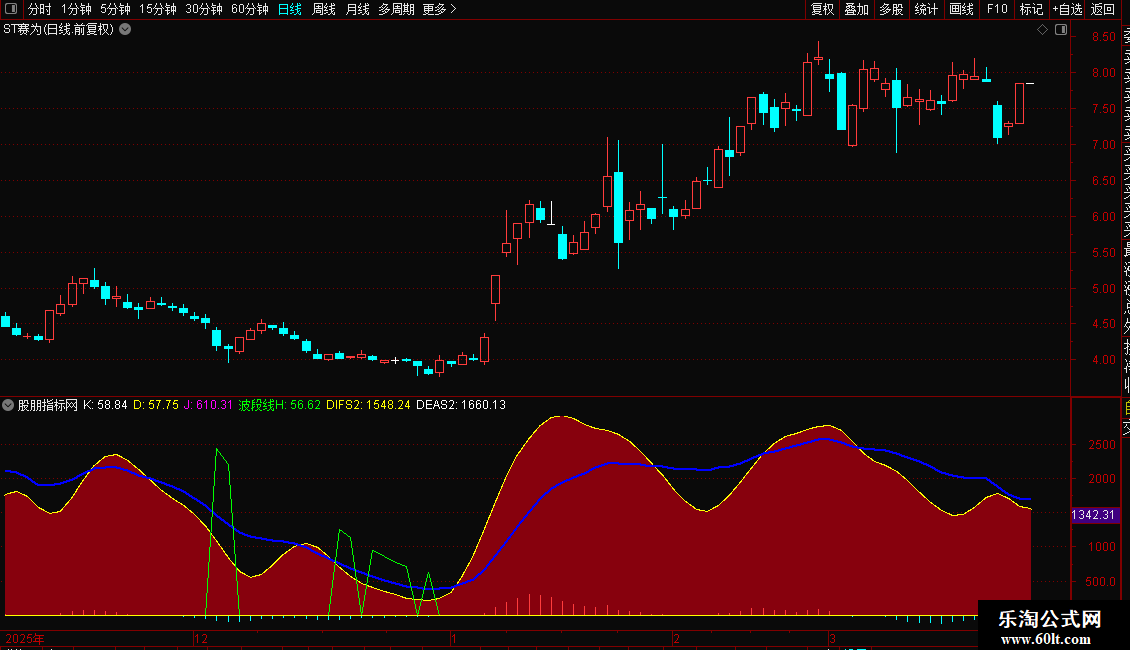Click the 股朋指标网 indicator name
Screen dimensions: 1130x650
coord(48,405)
